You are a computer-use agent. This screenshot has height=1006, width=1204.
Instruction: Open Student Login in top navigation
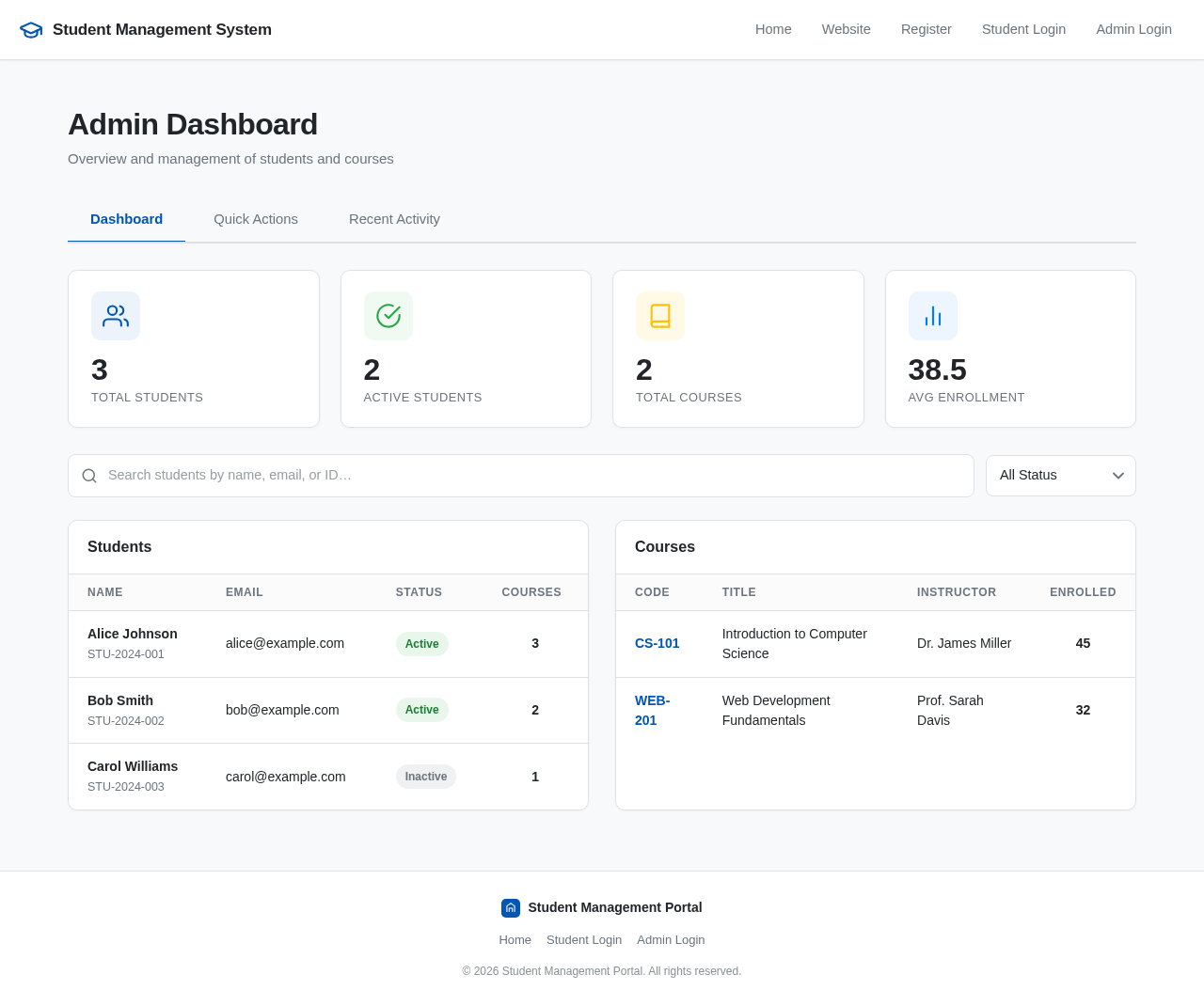coord(1023,29)
